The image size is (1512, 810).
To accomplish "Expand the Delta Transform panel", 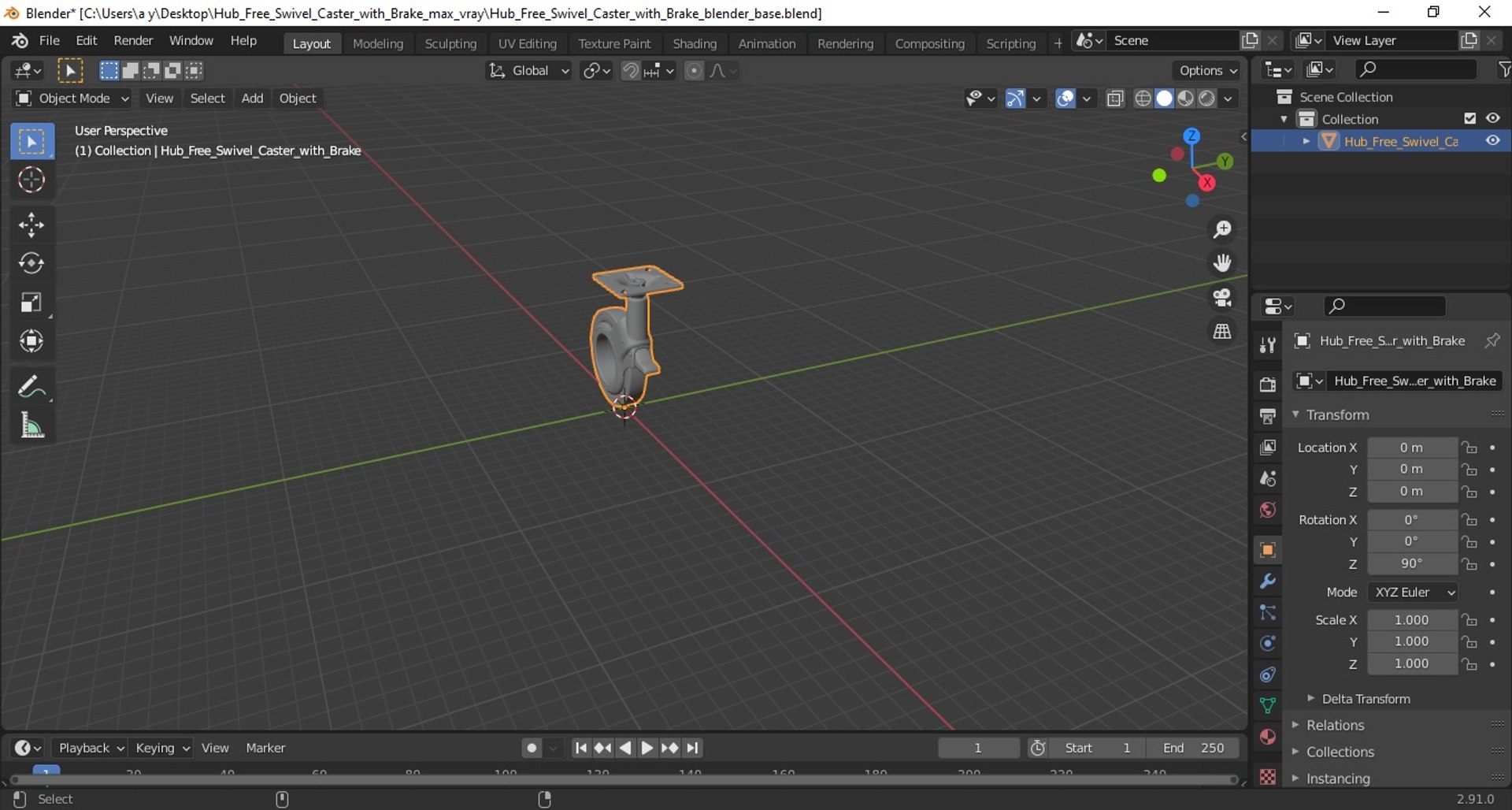I will 1366,699.
